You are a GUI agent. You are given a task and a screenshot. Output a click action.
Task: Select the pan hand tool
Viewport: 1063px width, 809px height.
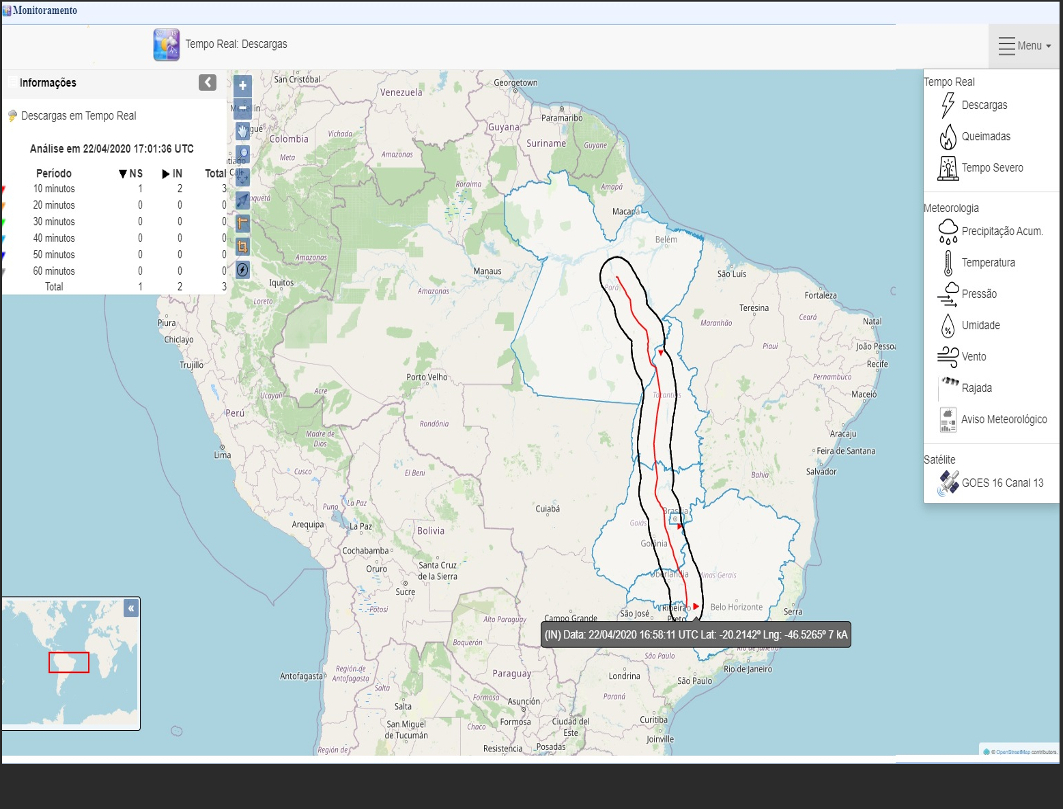(x=243, y=131)
